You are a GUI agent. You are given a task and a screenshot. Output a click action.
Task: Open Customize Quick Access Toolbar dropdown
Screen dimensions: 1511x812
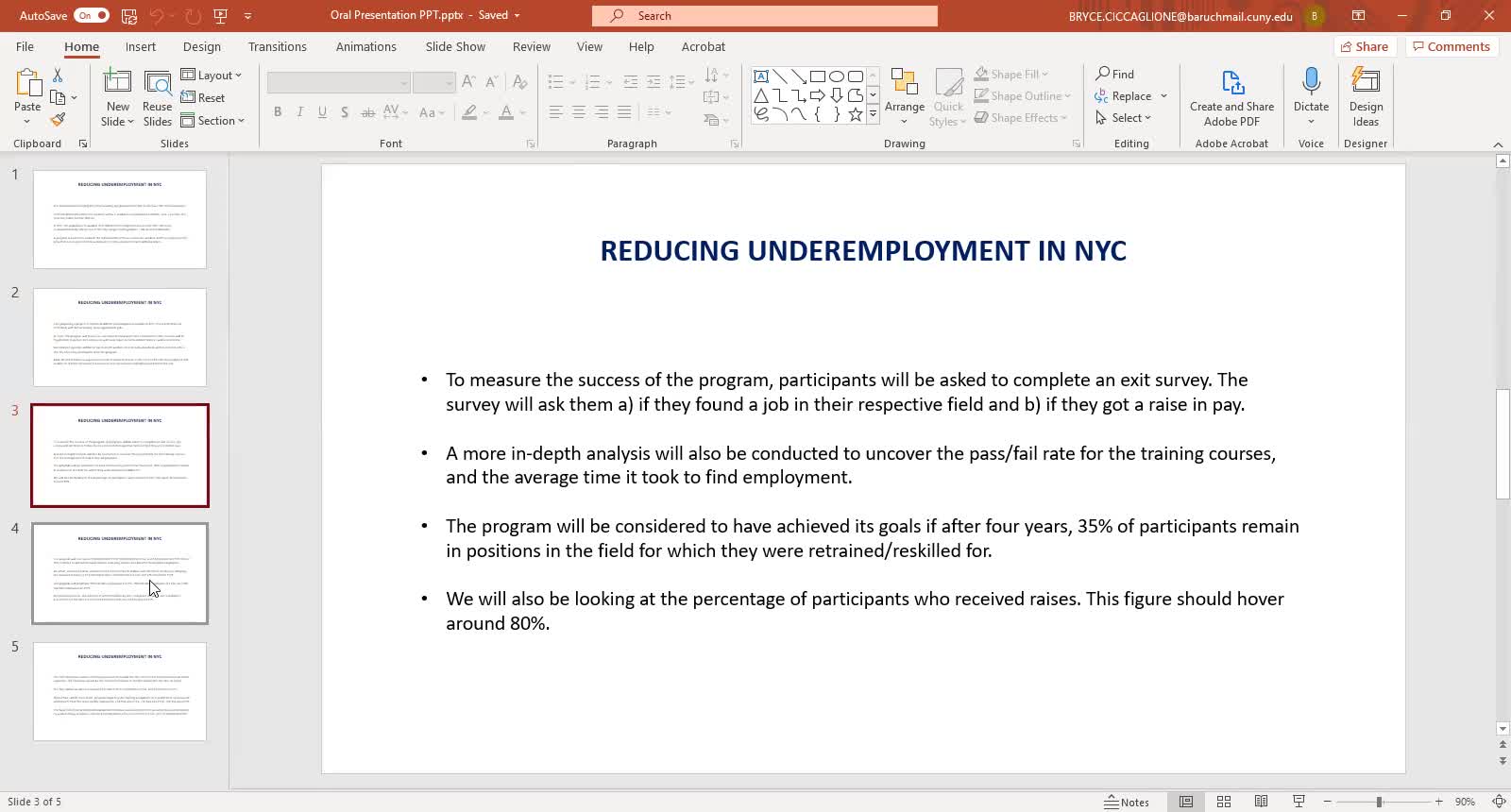(247, 16)
